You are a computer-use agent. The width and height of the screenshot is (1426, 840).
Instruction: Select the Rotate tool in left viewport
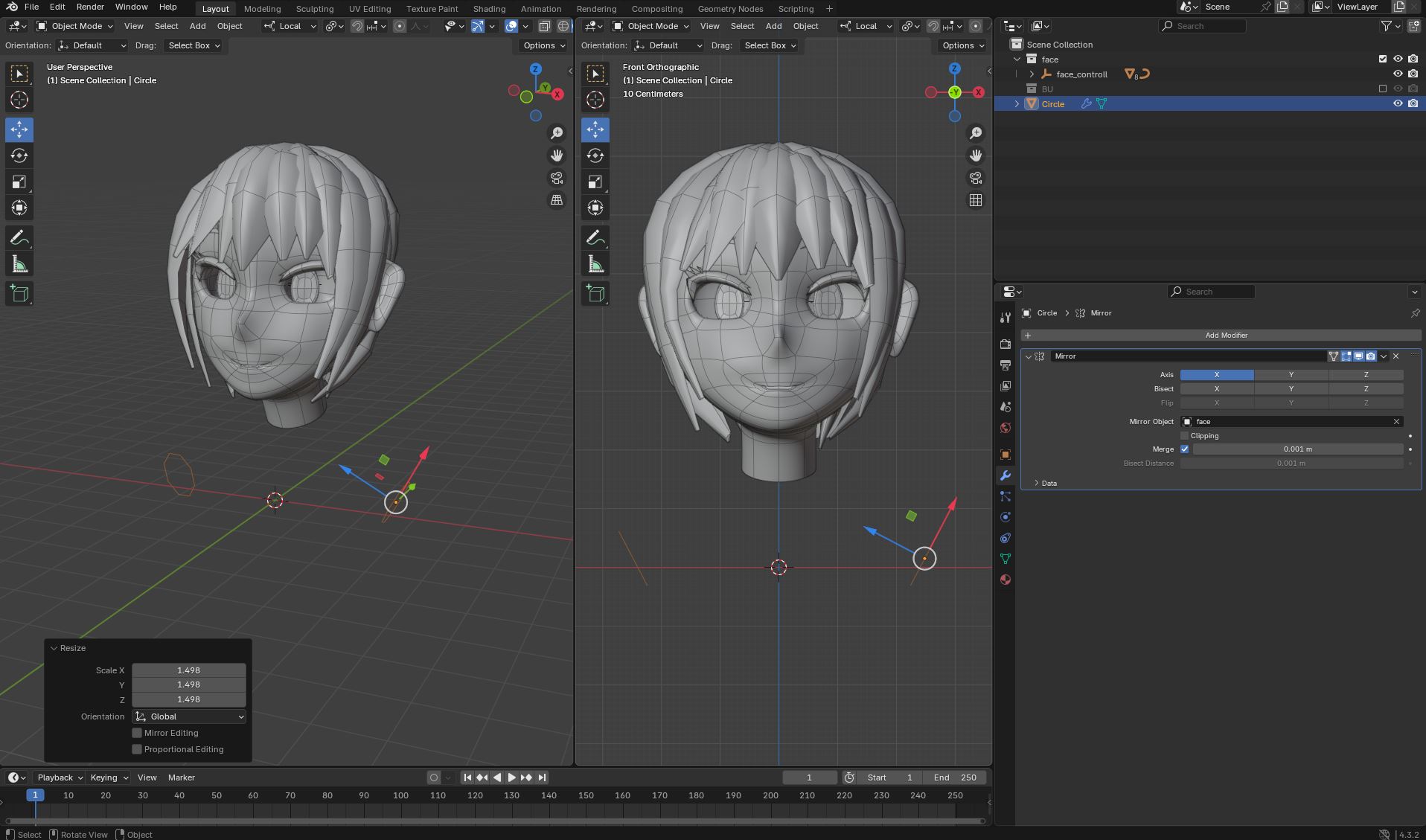[19, 156]
